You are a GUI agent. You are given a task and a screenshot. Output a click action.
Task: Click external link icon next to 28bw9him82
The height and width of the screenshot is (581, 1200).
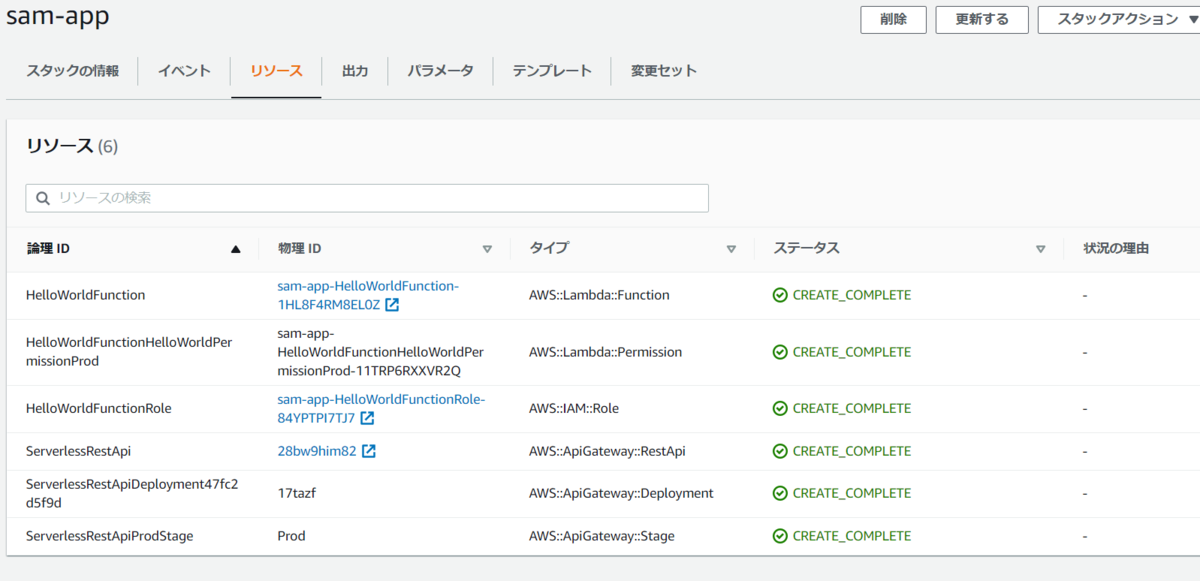(x=369, y=451)
